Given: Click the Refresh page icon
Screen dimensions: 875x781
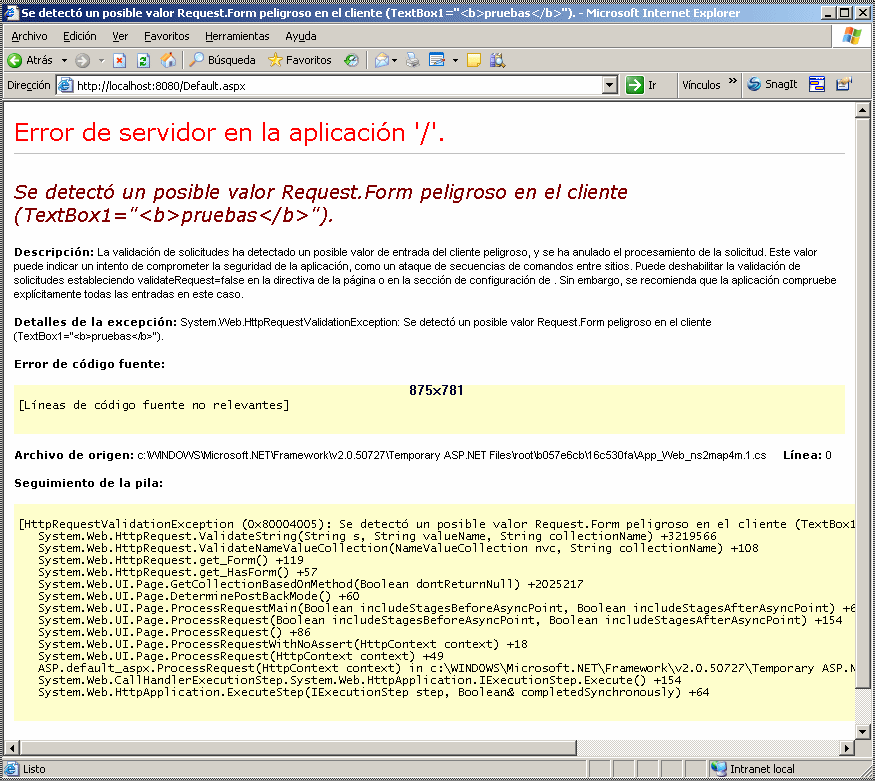Looking at the screenshot, I should click(x=143, y=60).
